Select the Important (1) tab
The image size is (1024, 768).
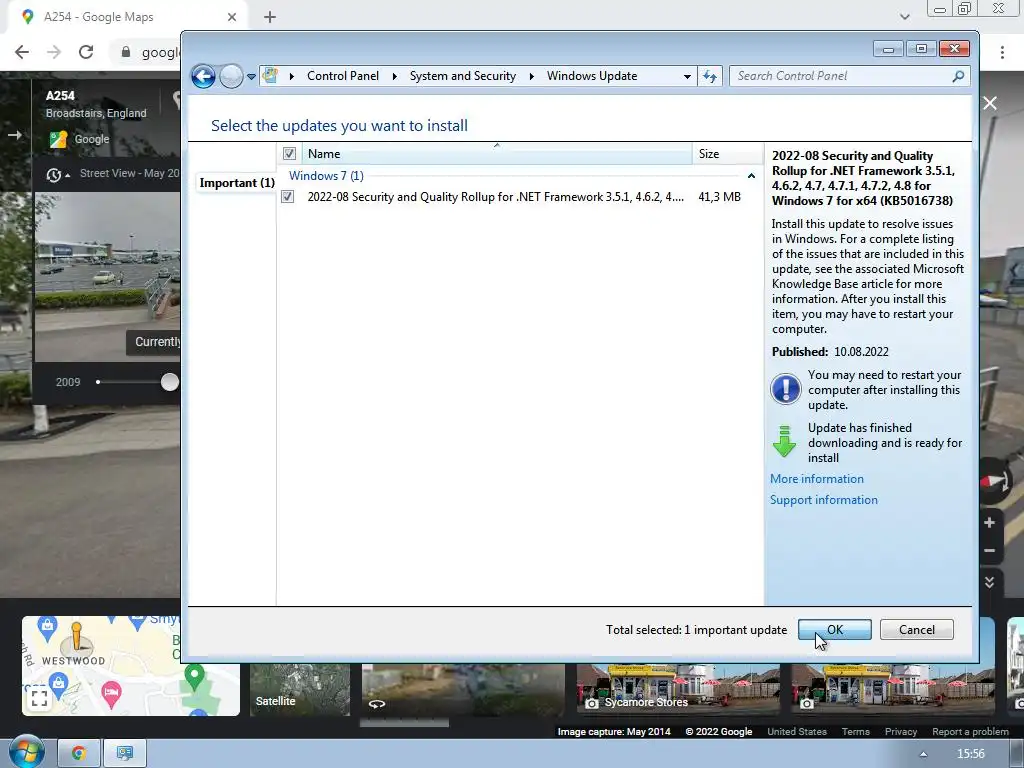pyautogui.click(x=236, y=183)
